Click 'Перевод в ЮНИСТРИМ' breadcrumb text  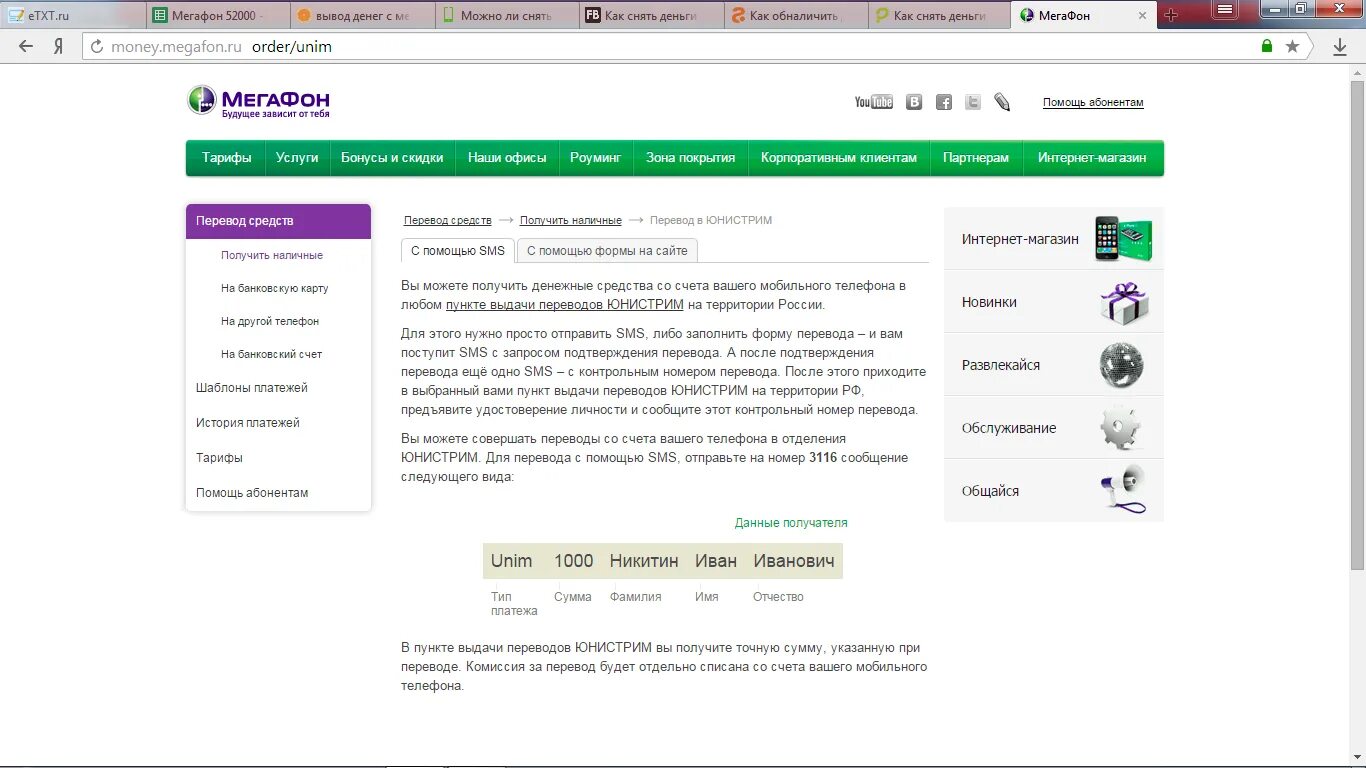coord(711,220)
